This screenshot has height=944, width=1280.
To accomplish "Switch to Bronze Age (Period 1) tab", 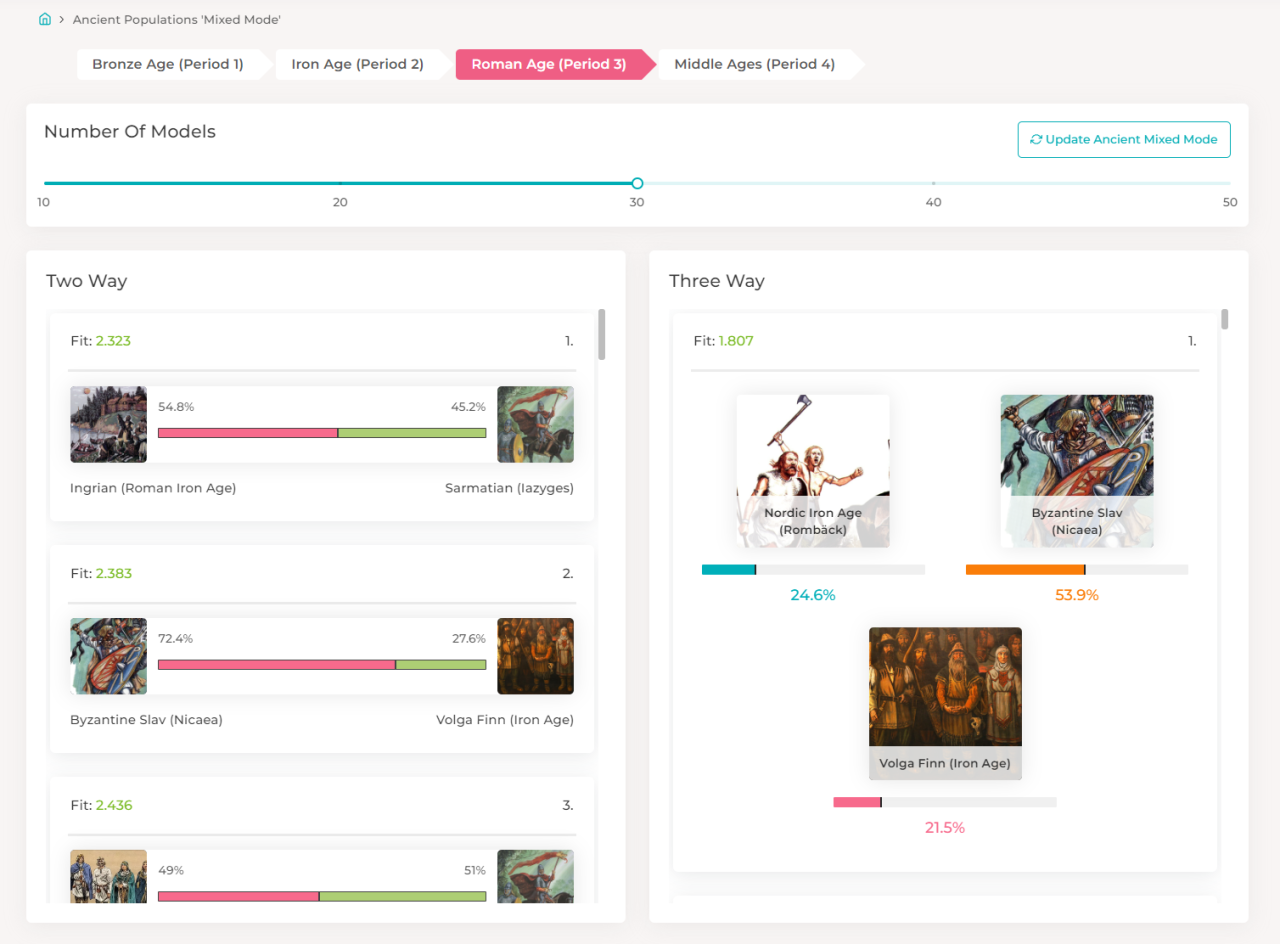I will (x=168, y=64).
